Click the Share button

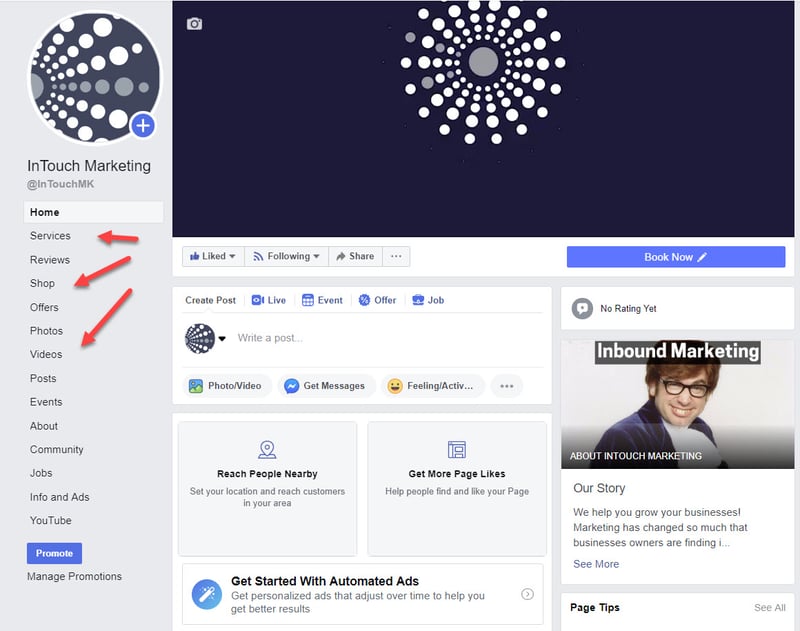356,256
